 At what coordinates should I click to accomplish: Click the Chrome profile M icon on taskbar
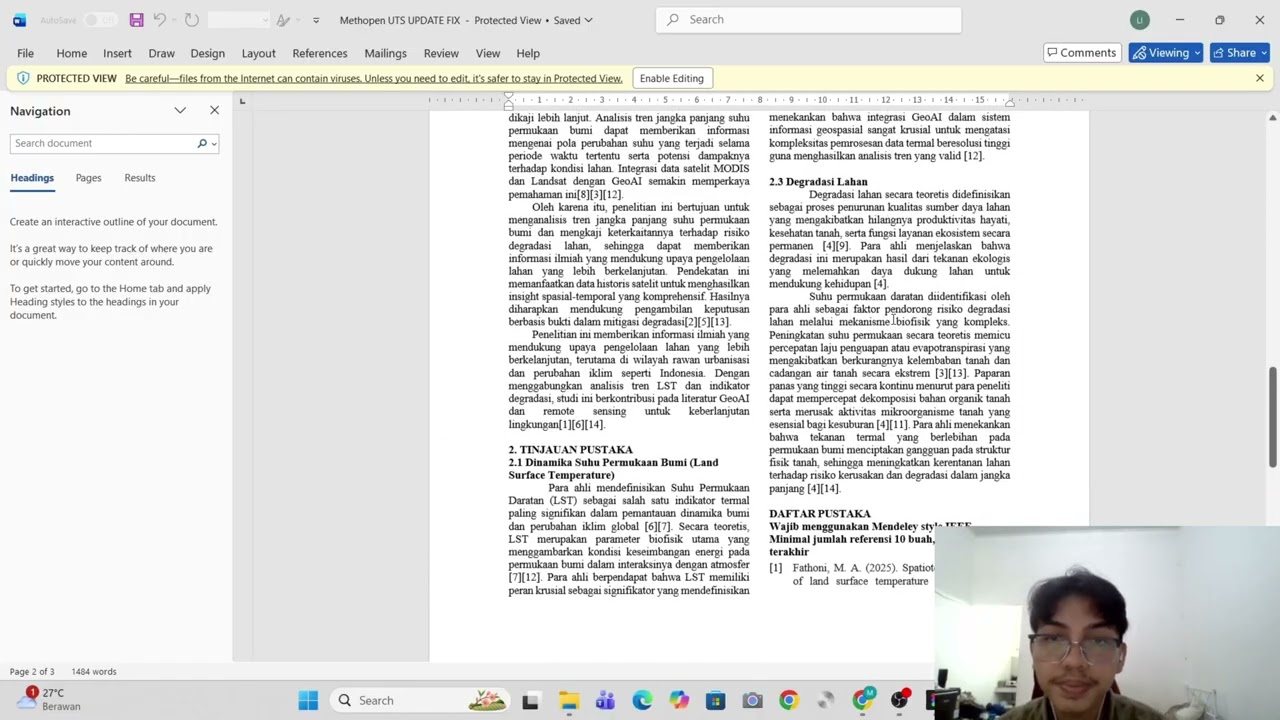[x=863, y=701]
